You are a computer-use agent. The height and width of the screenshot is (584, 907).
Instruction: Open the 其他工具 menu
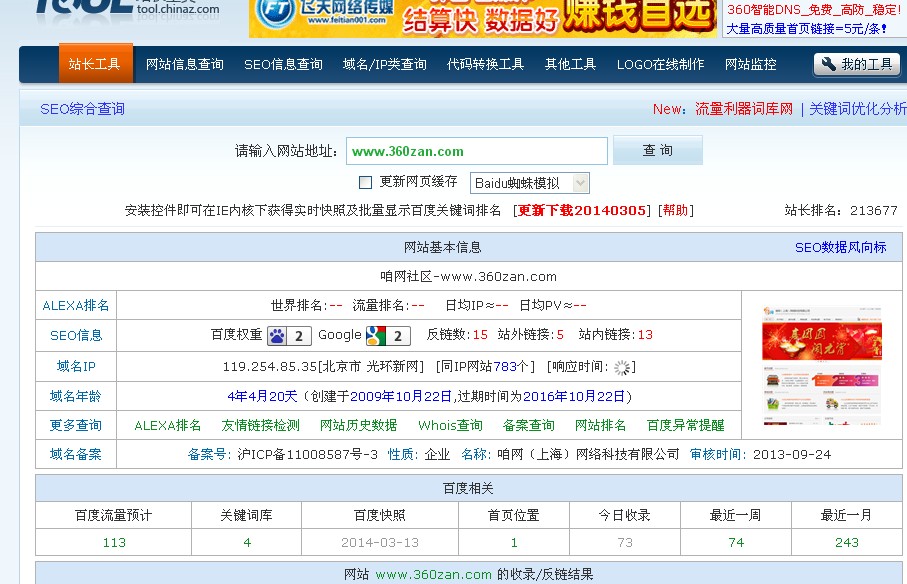tap(570, 64)
